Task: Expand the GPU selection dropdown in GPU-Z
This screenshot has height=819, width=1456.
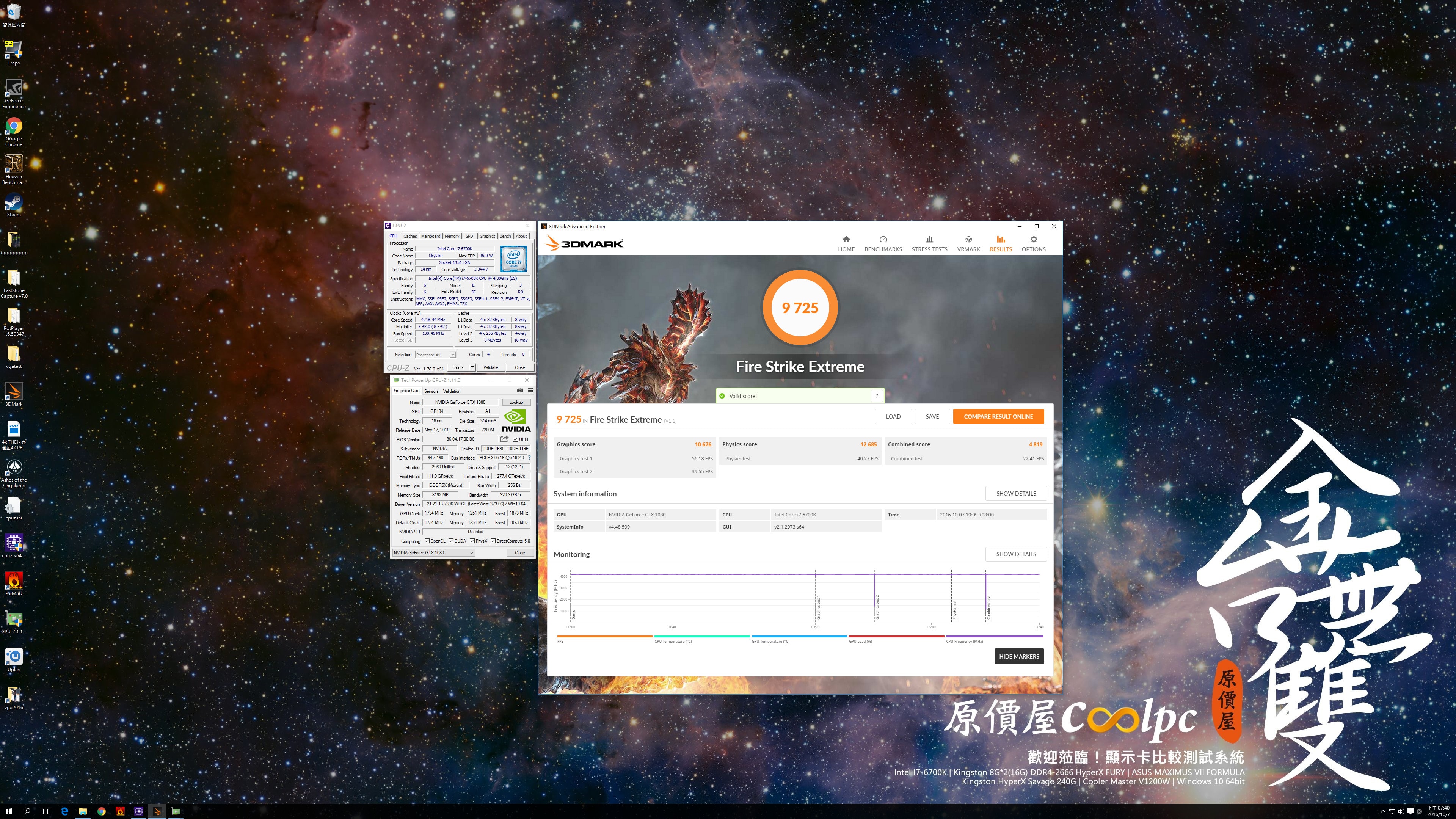Action: click(x=433, y=553)
